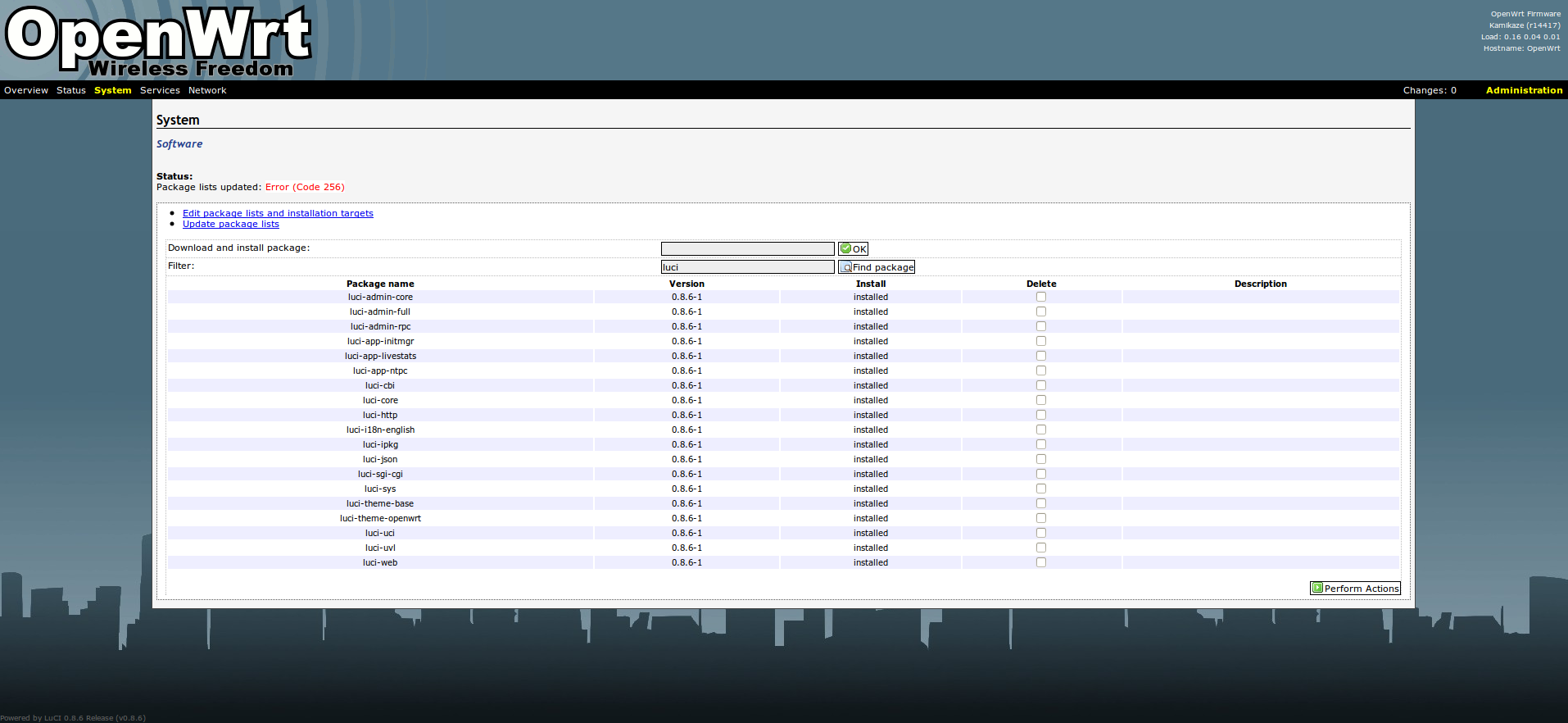1568x723 pixels.
Task: Click the Software section heading
Action: click(179, 143)
